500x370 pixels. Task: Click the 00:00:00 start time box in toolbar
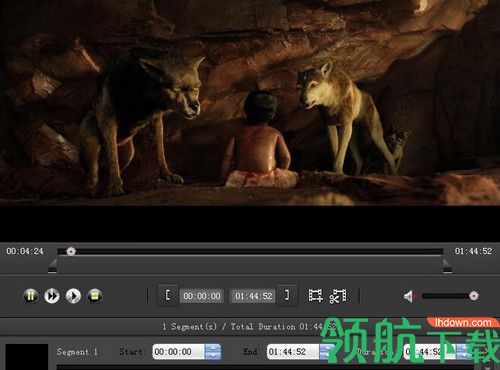point(202,296)
